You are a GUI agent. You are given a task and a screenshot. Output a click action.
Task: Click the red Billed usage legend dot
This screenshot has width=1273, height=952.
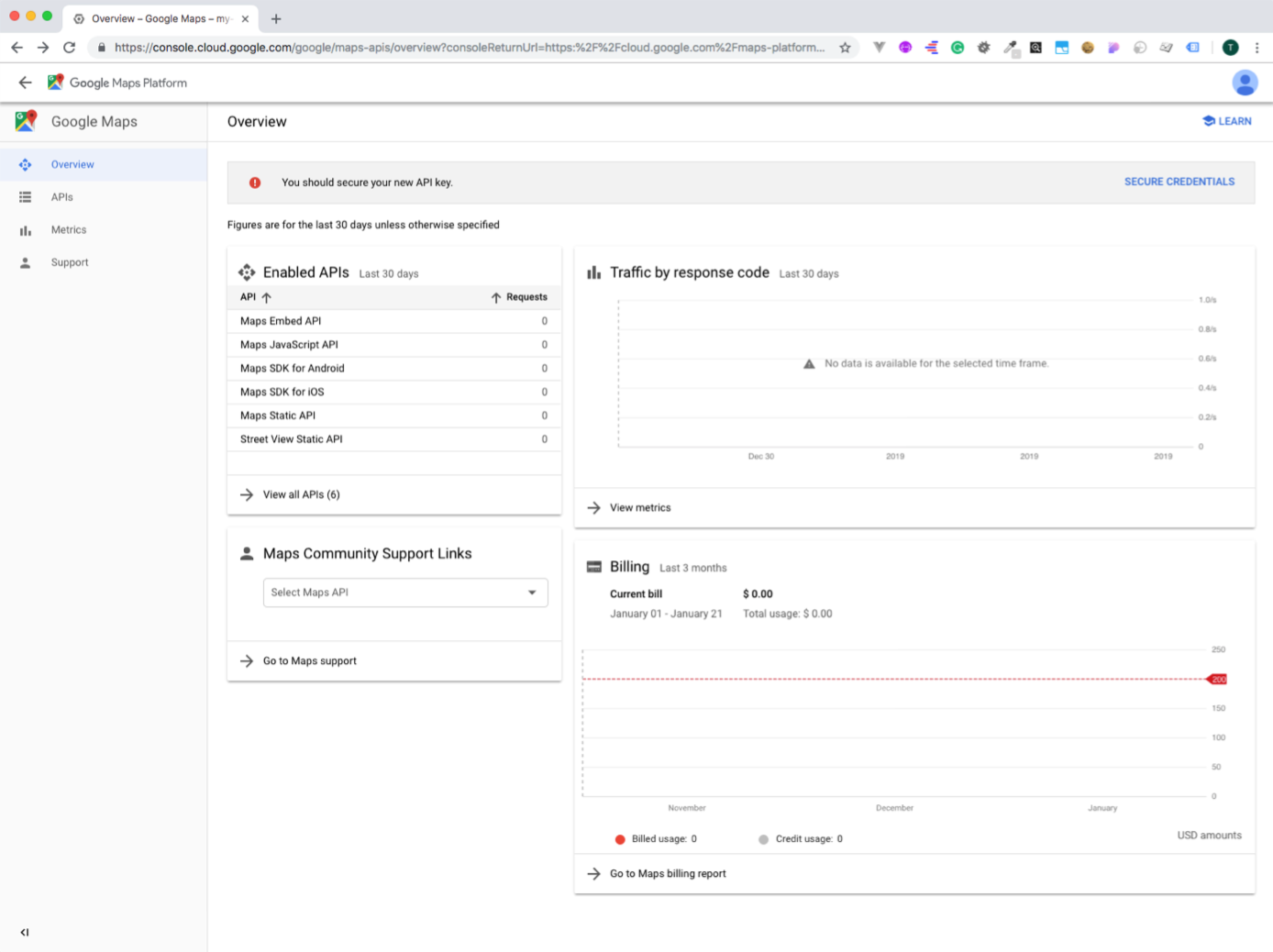click(620, 839)
